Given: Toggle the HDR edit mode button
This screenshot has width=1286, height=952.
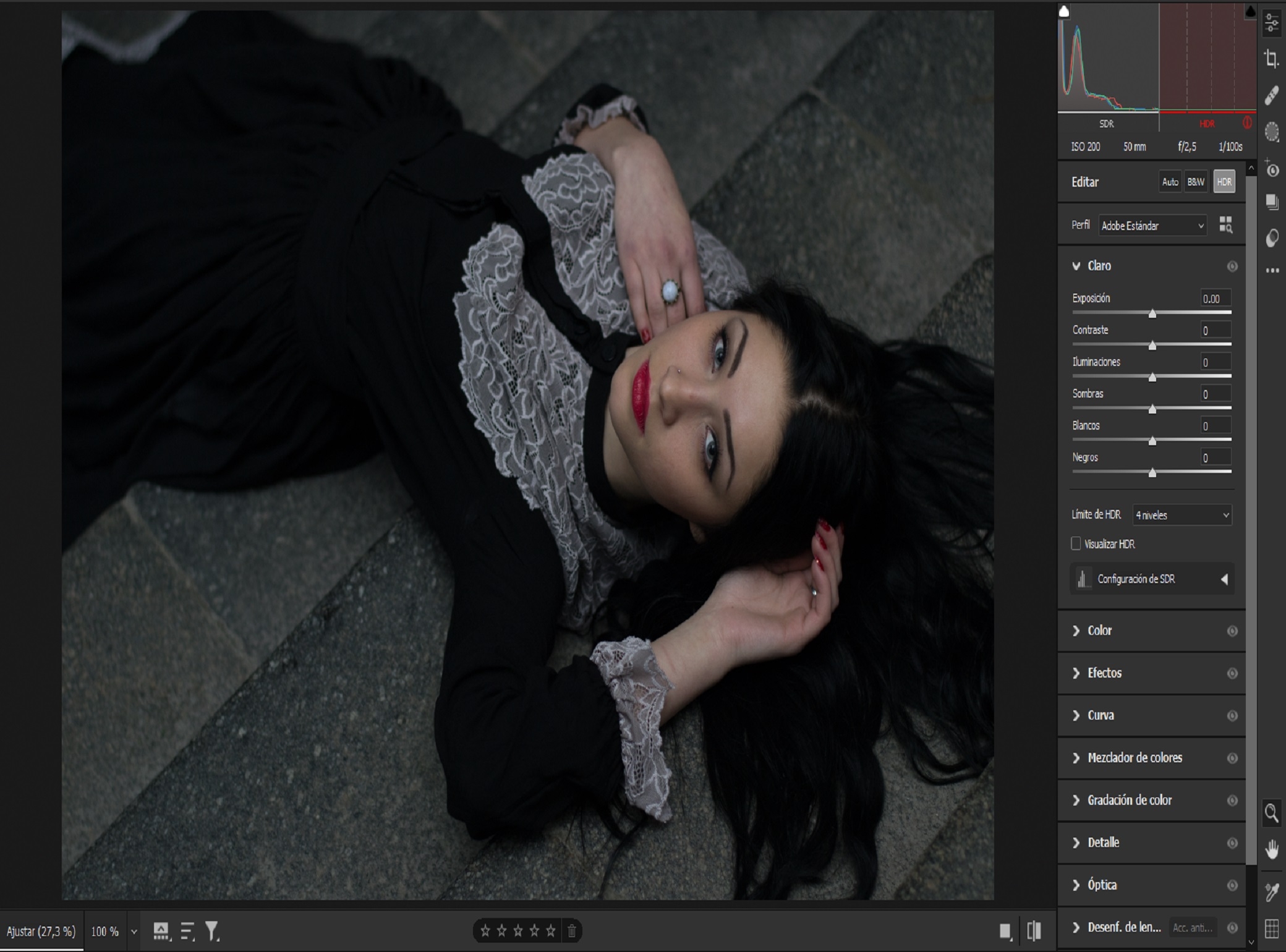Looking at the screenshot, I should tap(1224, 182).
